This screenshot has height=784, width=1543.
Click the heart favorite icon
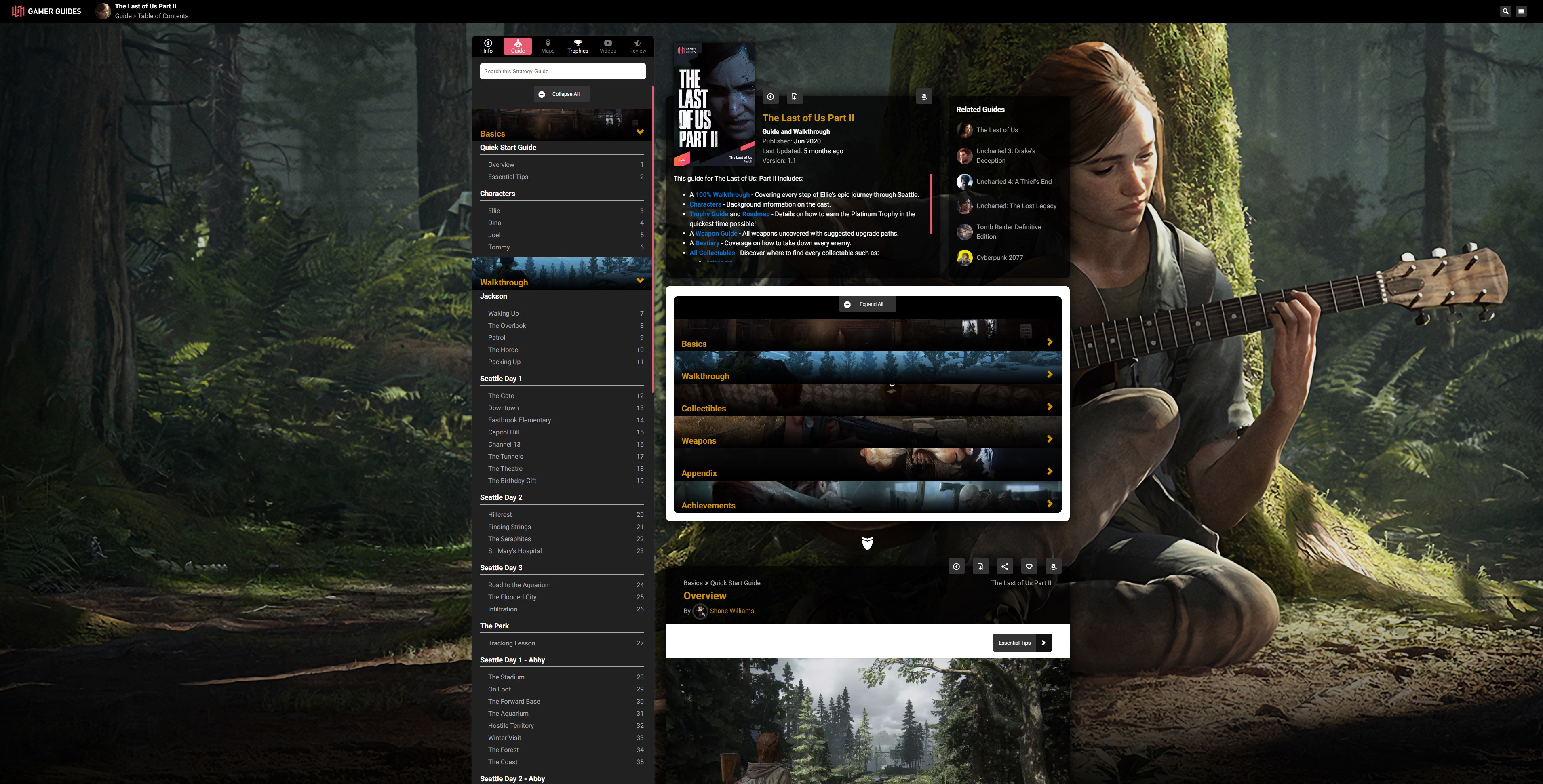1029,567
